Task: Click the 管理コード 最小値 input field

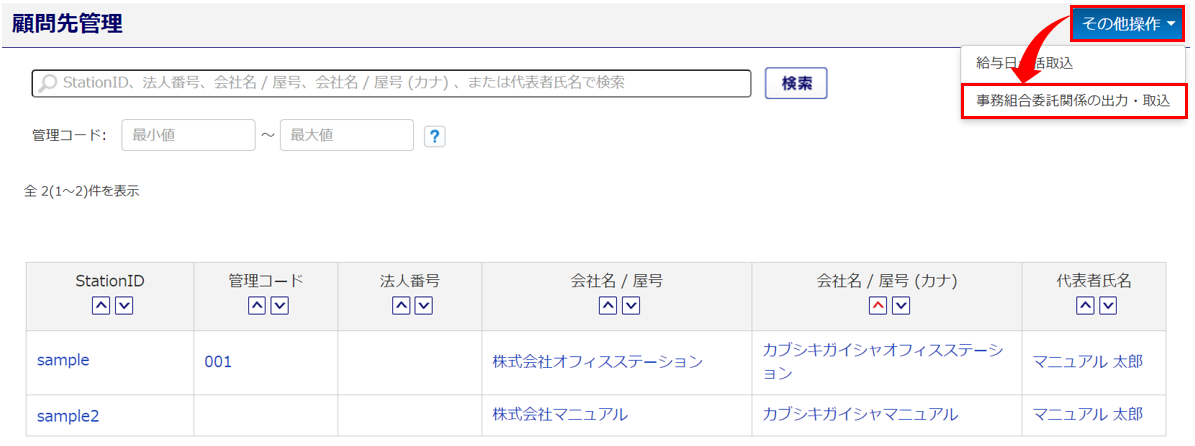Action: (188, 135)
